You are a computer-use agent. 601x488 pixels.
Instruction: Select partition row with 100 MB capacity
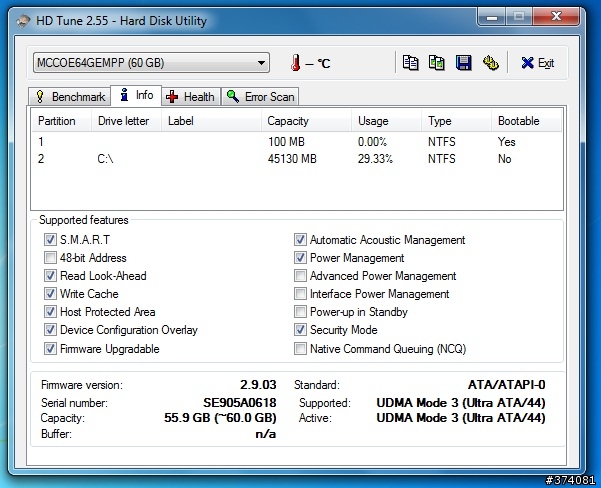(x=297, y=142)
